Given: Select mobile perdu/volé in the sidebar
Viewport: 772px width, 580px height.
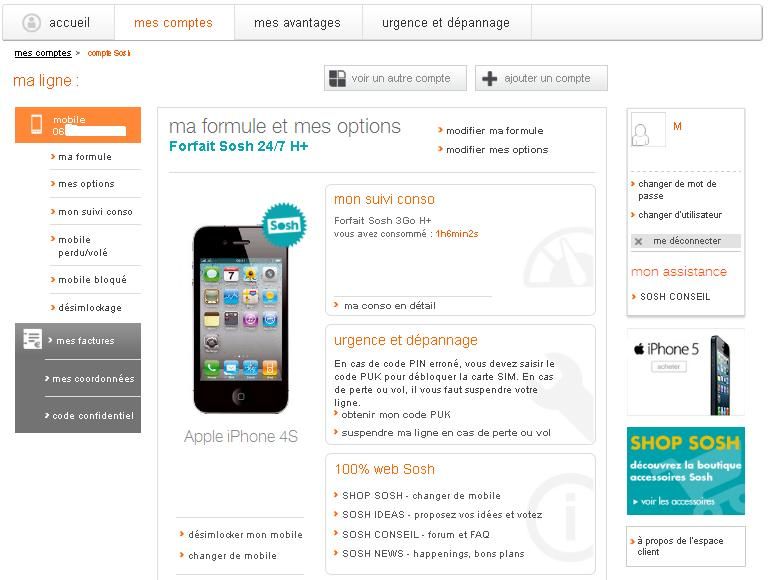Looking at the screenshot, I should pyautogui.click(x=83, y=246).
